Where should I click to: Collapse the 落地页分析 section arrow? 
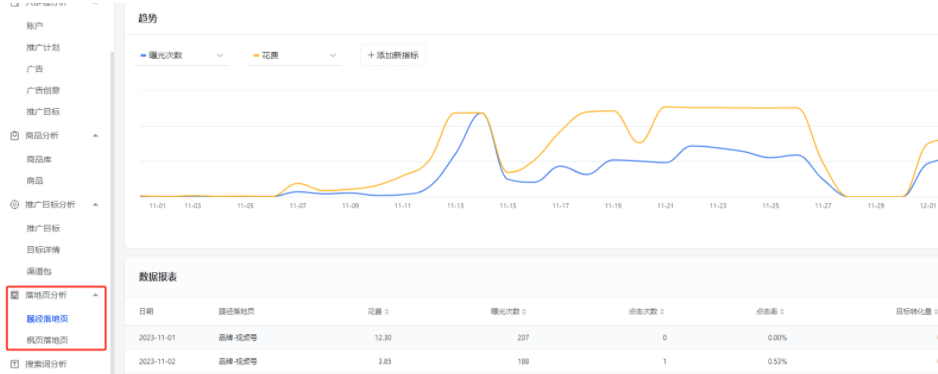point(95,295)
